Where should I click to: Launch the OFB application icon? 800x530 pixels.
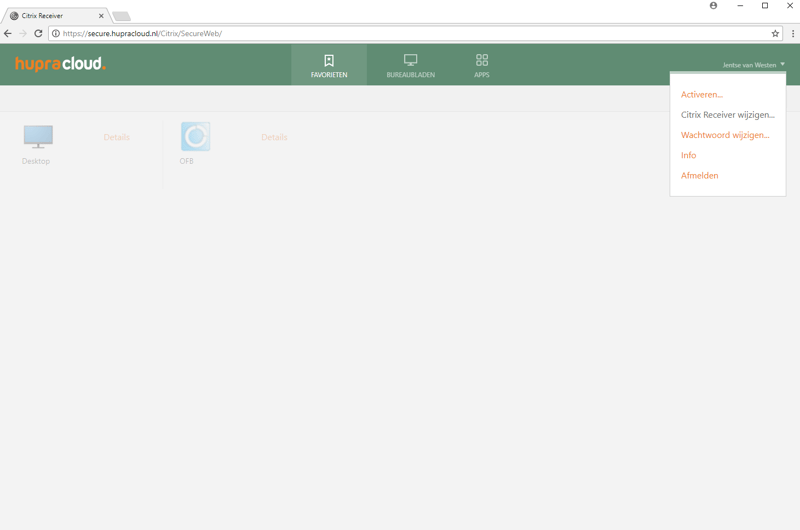[195, 137]
